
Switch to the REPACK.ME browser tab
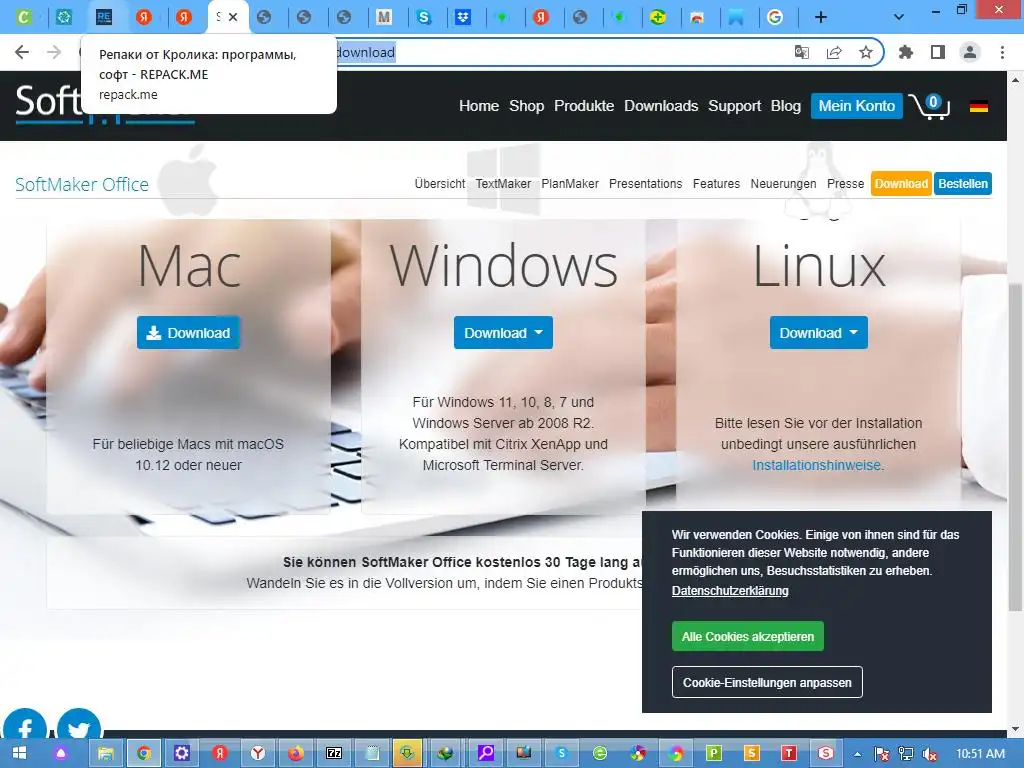pyautogui.click(x=104, y=17)
